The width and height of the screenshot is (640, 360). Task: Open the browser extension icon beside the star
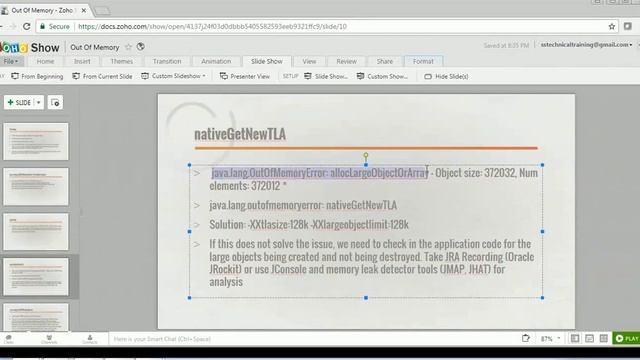[628, 27]
